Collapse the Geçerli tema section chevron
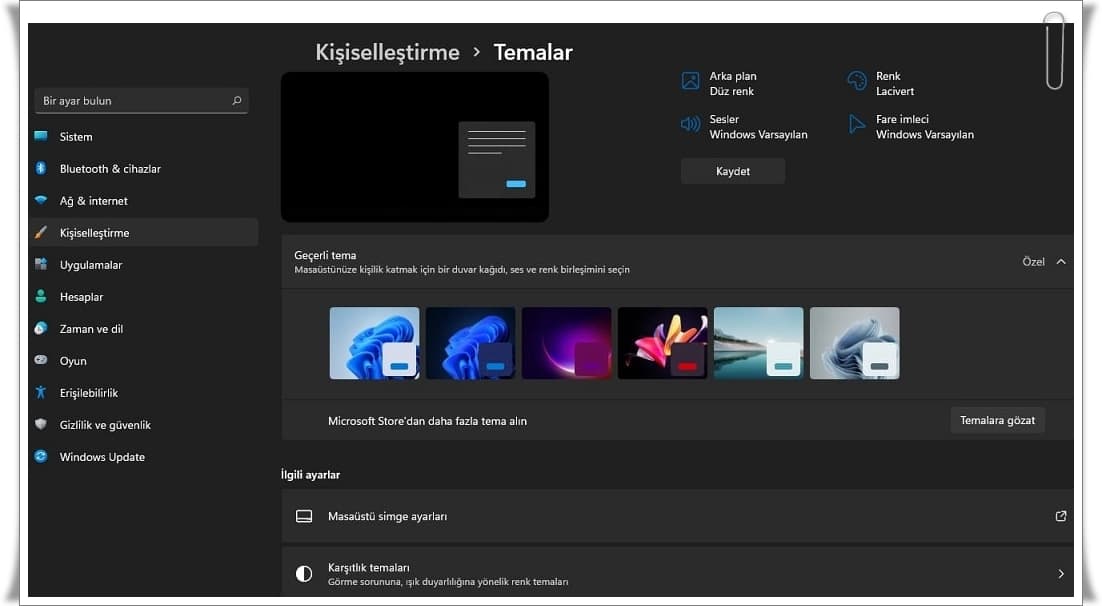Viewport: 1102px width, 606px height. point(1061,262)
